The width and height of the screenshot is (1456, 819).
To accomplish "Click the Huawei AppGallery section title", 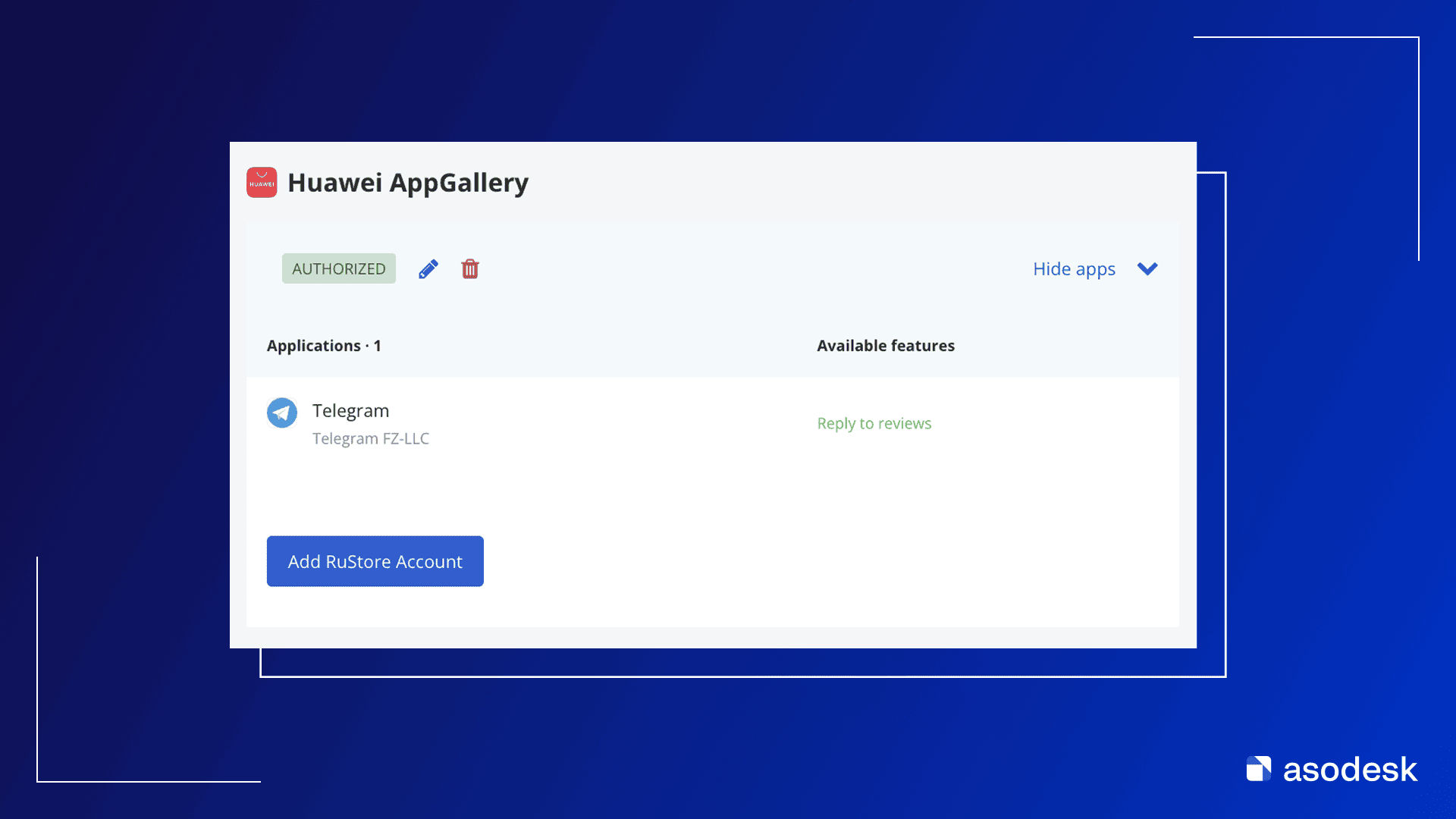I will tap(408, 183).
